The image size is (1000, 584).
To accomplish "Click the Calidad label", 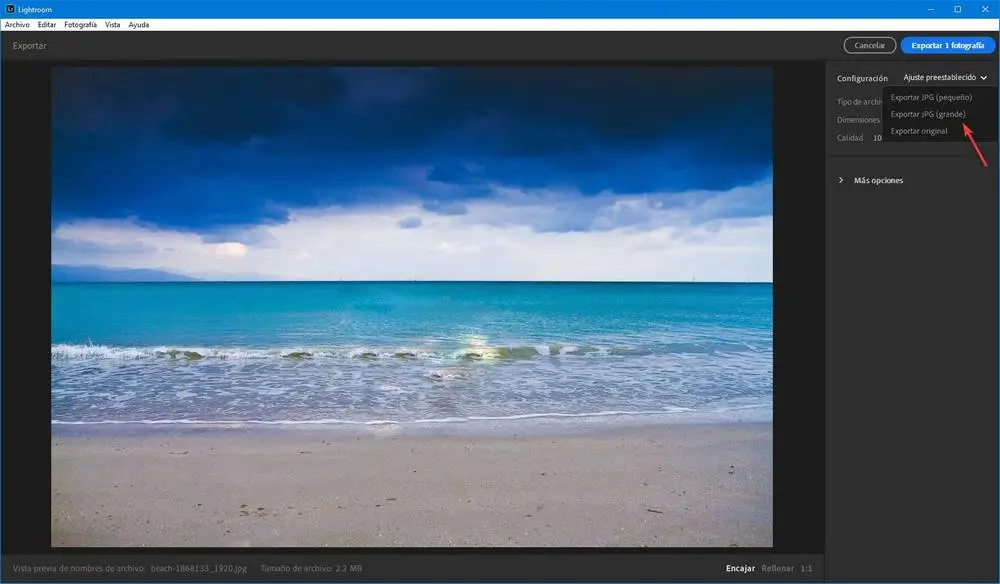I will [850, 138].
